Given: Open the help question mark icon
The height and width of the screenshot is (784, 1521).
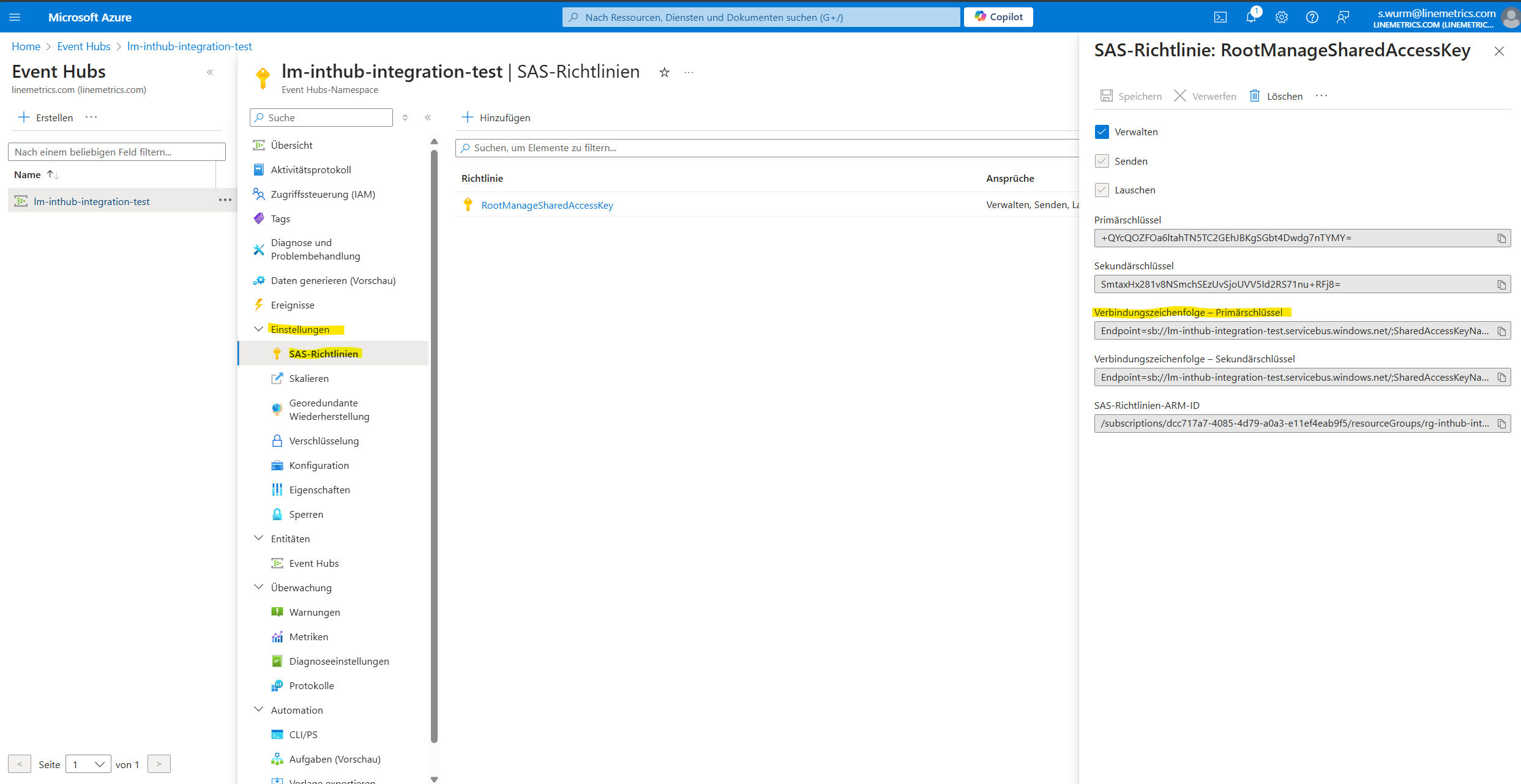Looking at the screenshot, I should 1312,17.
